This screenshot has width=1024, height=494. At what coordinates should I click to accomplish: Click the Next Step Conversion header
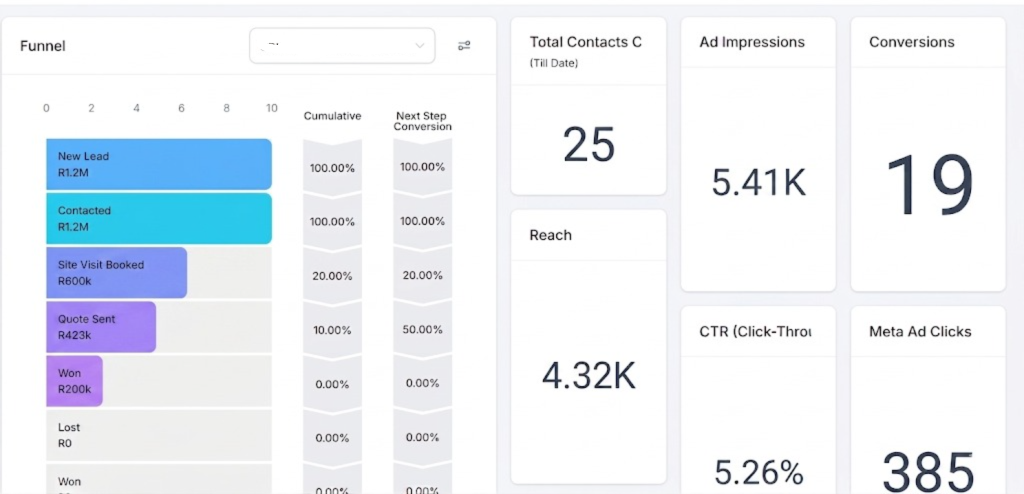tap(423, 121)
